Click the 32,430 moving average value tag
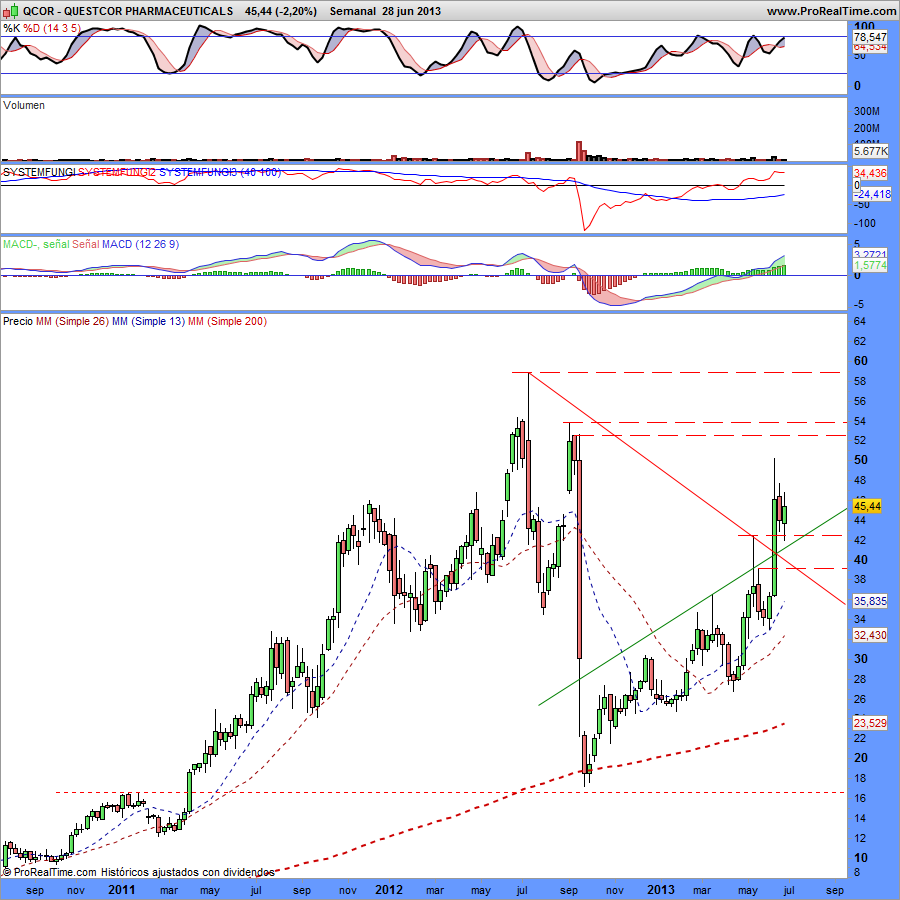The width and height of the screenshot is (900, 900). click(870, 635)
